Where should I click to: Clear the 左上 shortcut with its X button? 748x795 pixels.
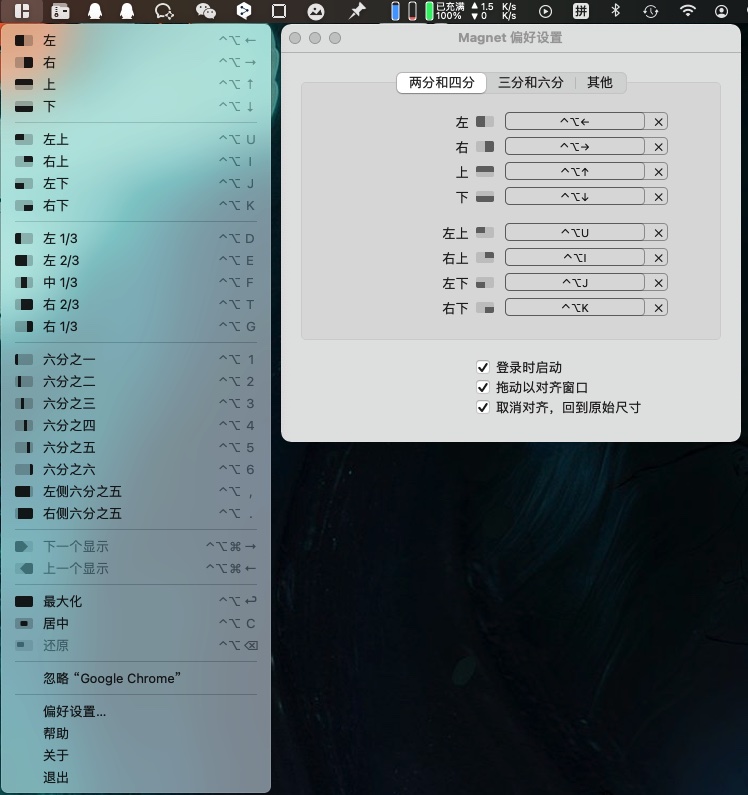pyautogui.click(x=658, y=233)
